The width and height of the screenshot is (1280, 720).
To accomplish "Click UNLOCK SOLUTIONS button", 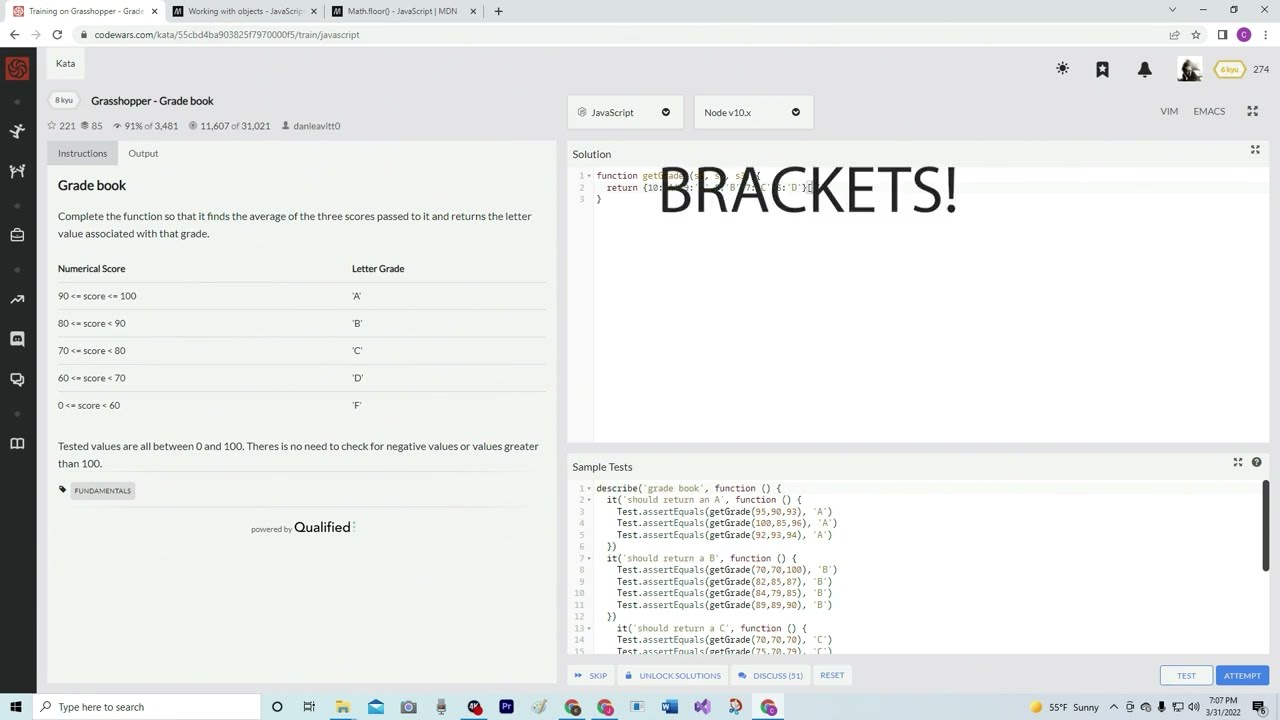I will [673, 676].
